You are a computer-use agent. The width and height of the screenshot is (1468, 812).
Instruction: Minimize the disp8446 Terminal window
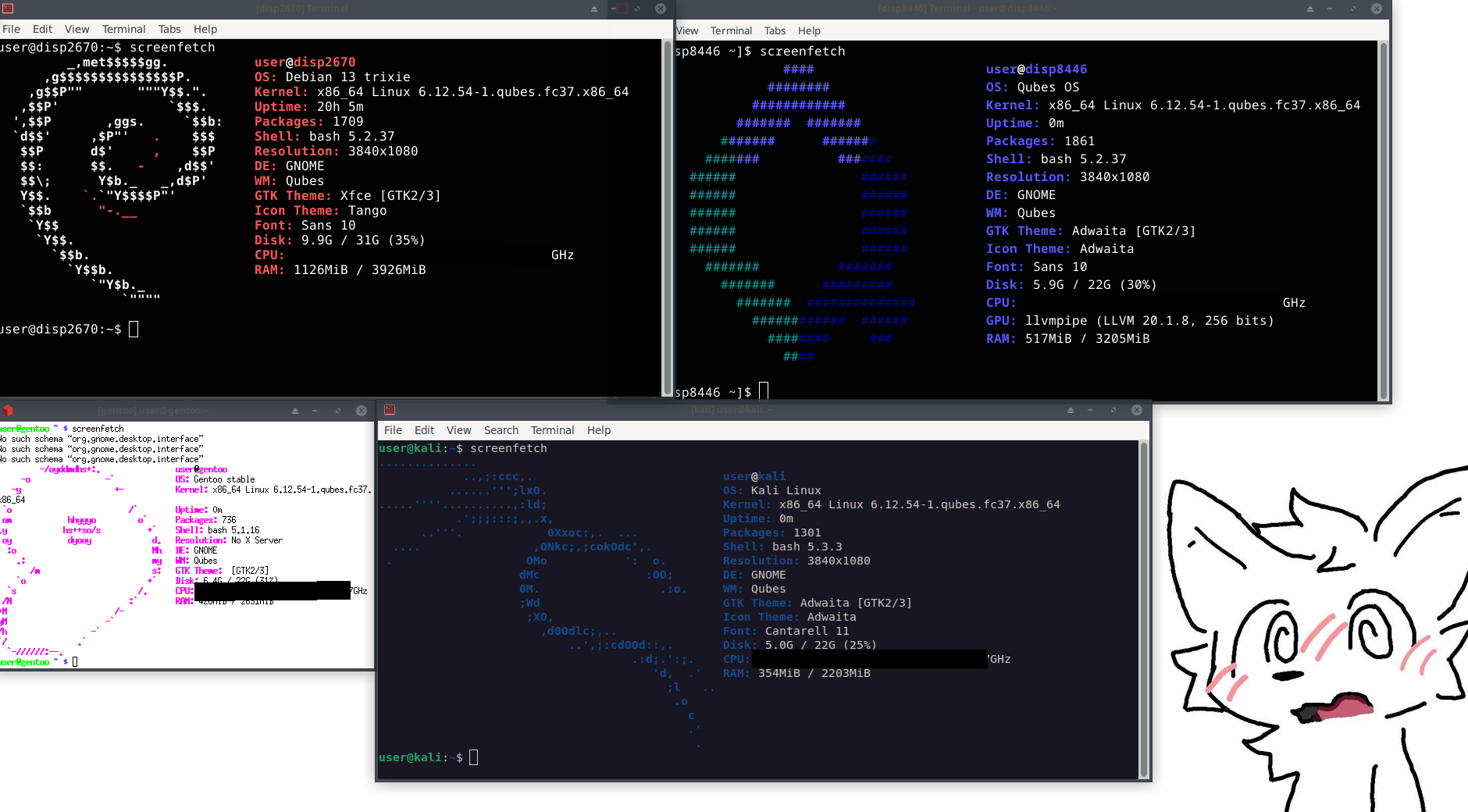click(1330, 9)
